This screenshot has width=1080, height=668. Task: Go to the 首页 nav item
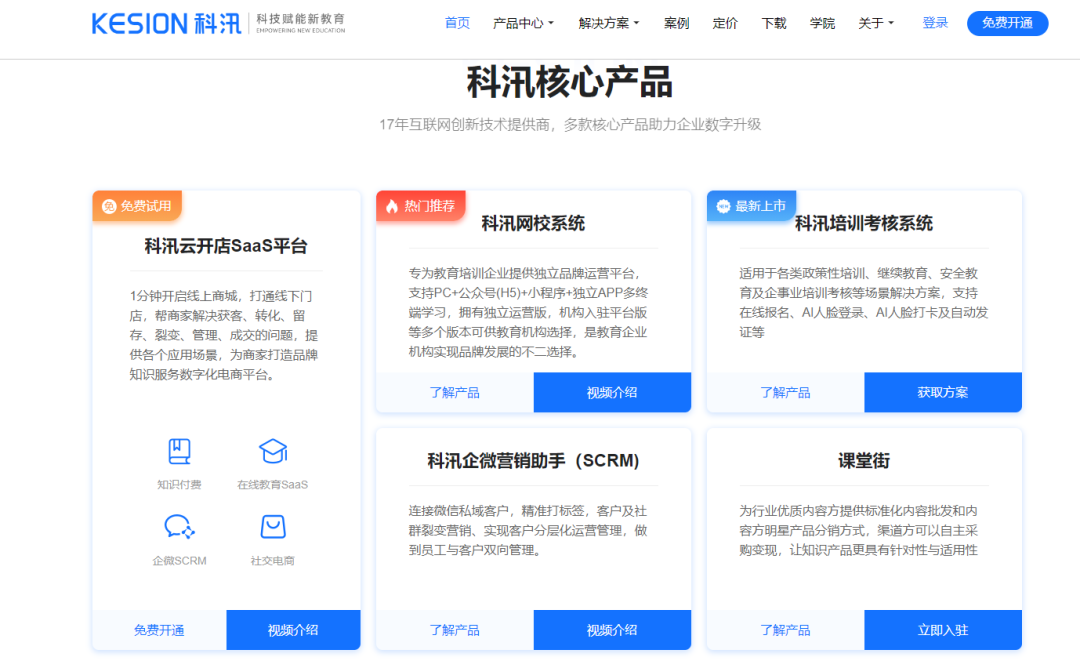457,23
